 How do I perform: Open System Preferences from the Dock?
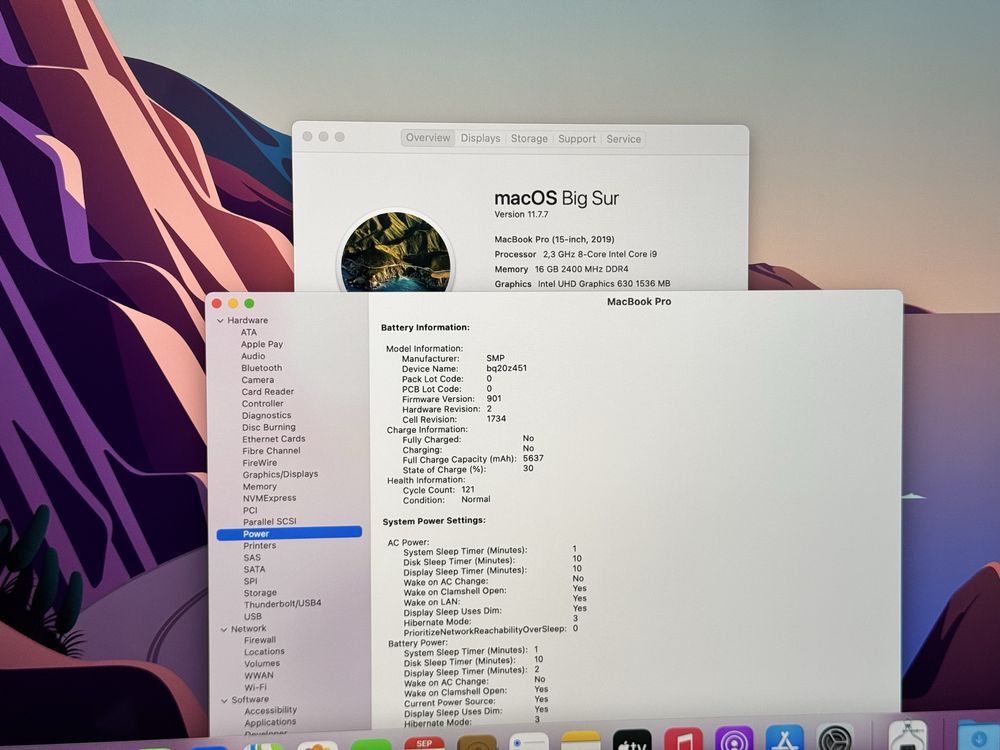click(835, 738)
